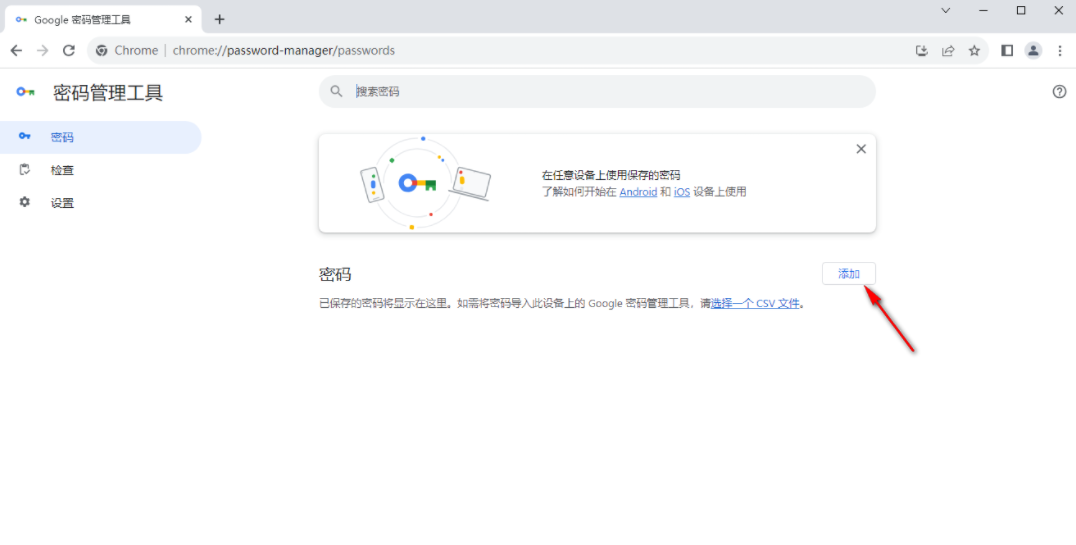Open the tab search chevron in title bar
This screenshot has width=1076, height=545.
click(x=946, y=10)
